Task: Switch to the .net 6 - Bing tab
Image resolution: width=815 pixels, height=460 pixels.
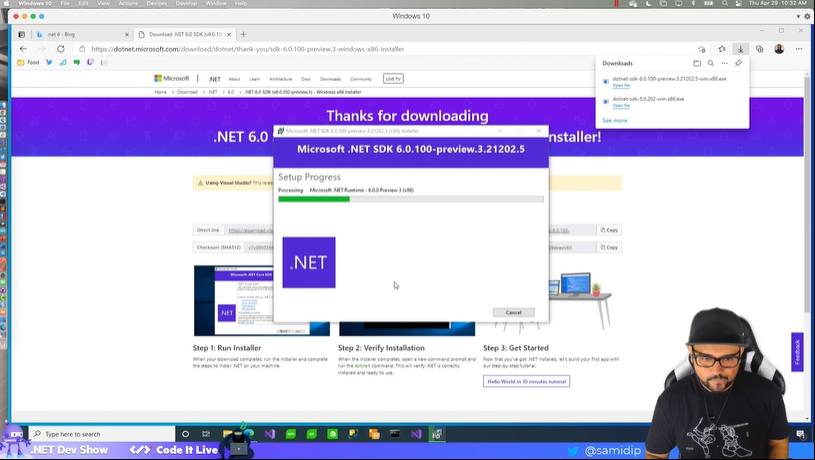Action: click(x=81, y=34)
